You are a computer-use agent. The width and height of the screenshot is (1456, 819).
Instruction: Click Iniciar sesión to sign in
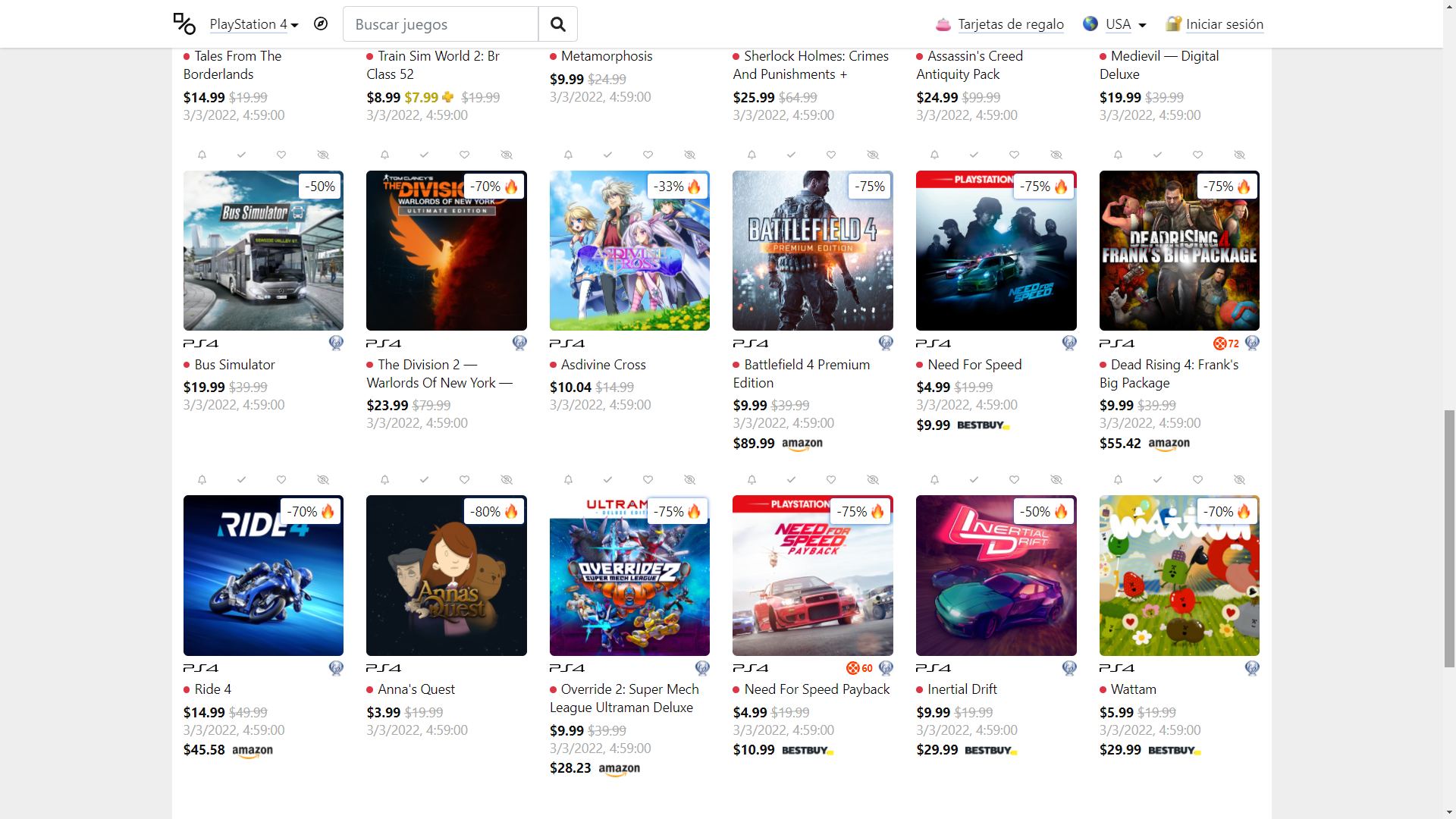pos(1225,24)
